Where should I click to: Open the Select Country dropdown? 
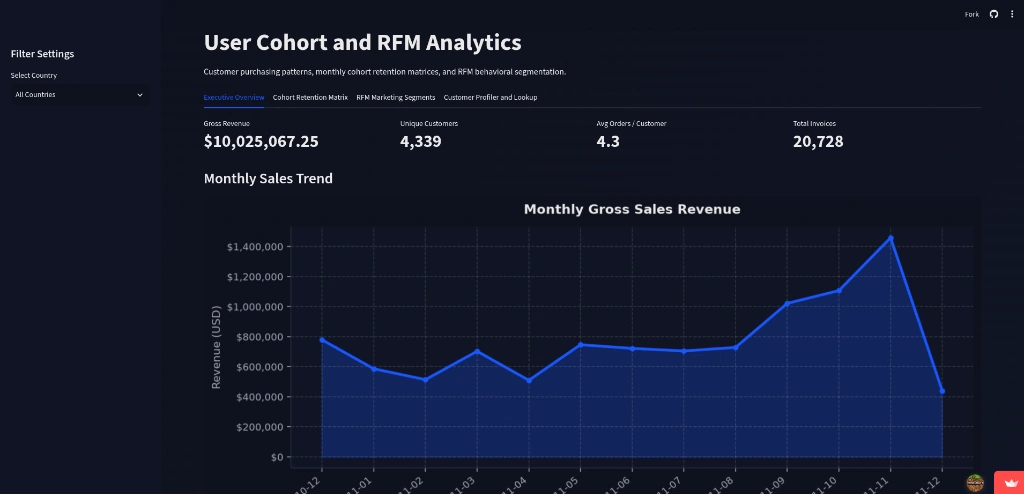79,95
